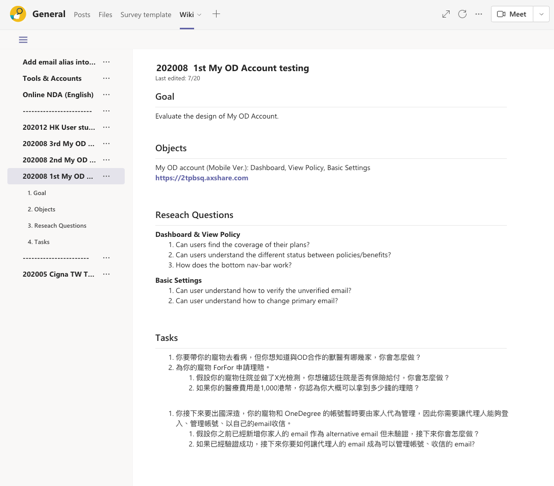Click the Reseach Questions heading
Viewport: 554px width, 486px height.
coord(194,215)
